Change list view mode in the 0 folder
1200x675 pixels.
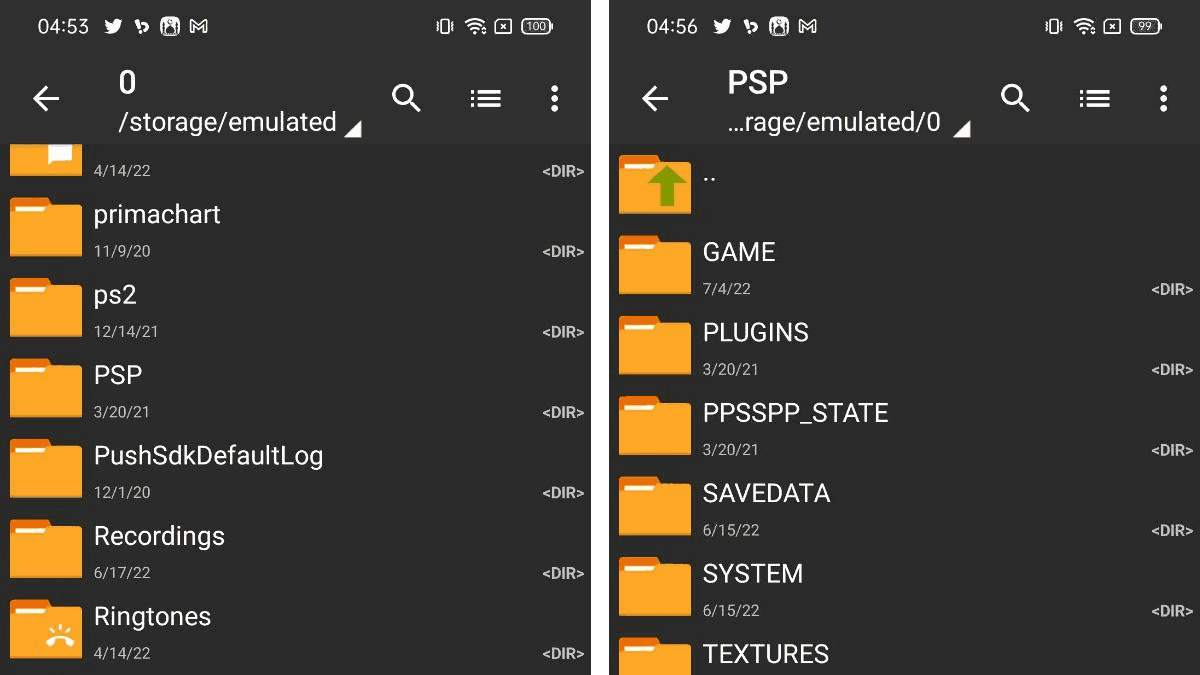tap(485, 98)
